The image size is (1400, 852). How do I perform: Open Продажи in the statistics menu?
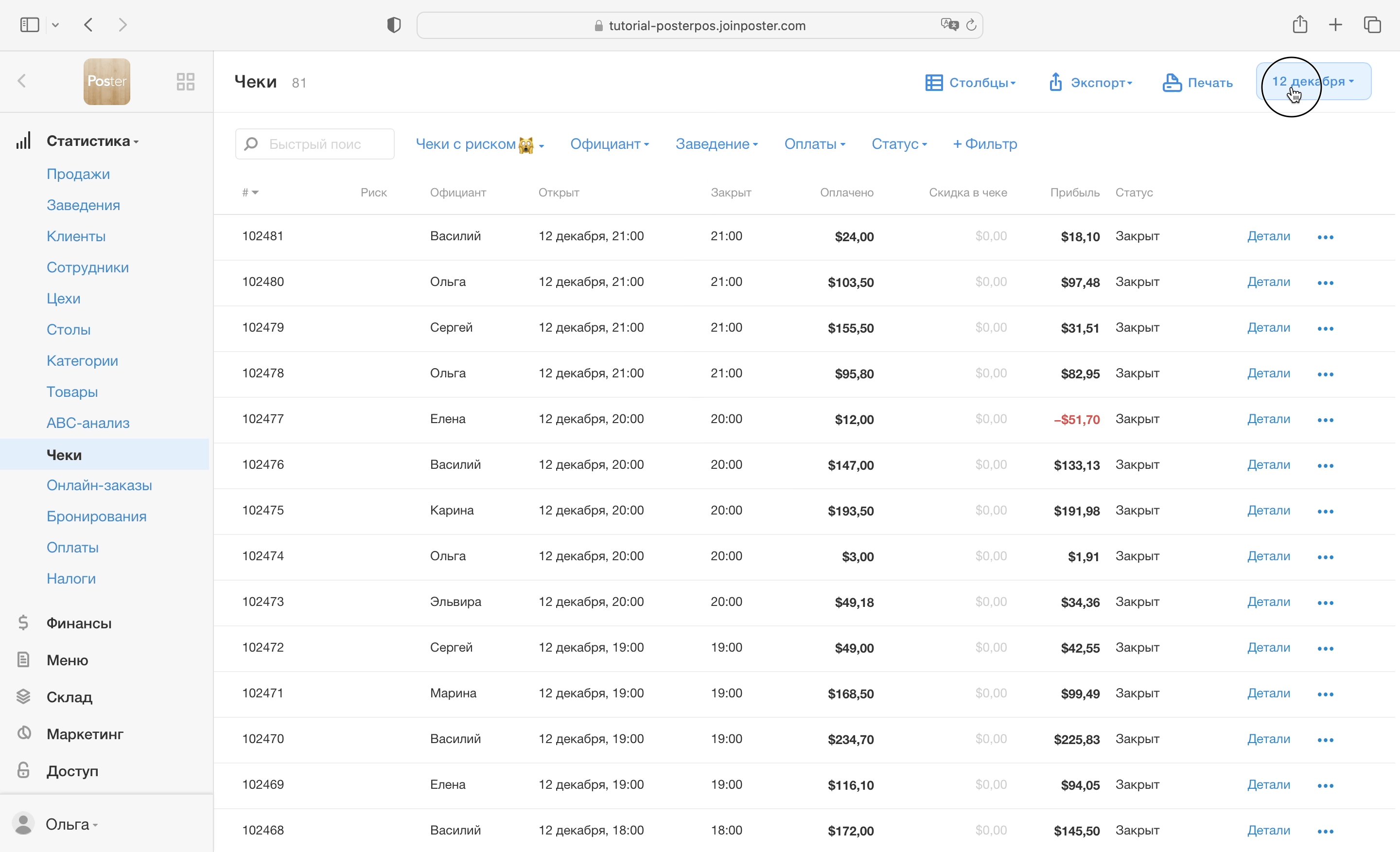(x=78, y=174)
